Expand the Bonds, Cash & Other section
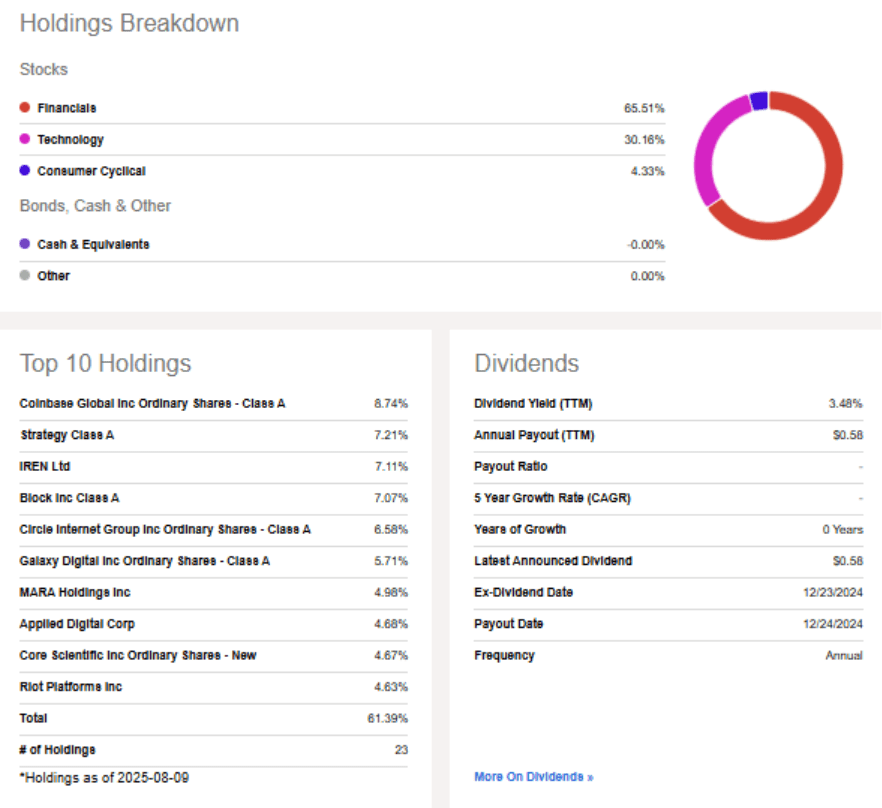The image size is (882, 808). point(94,205)
